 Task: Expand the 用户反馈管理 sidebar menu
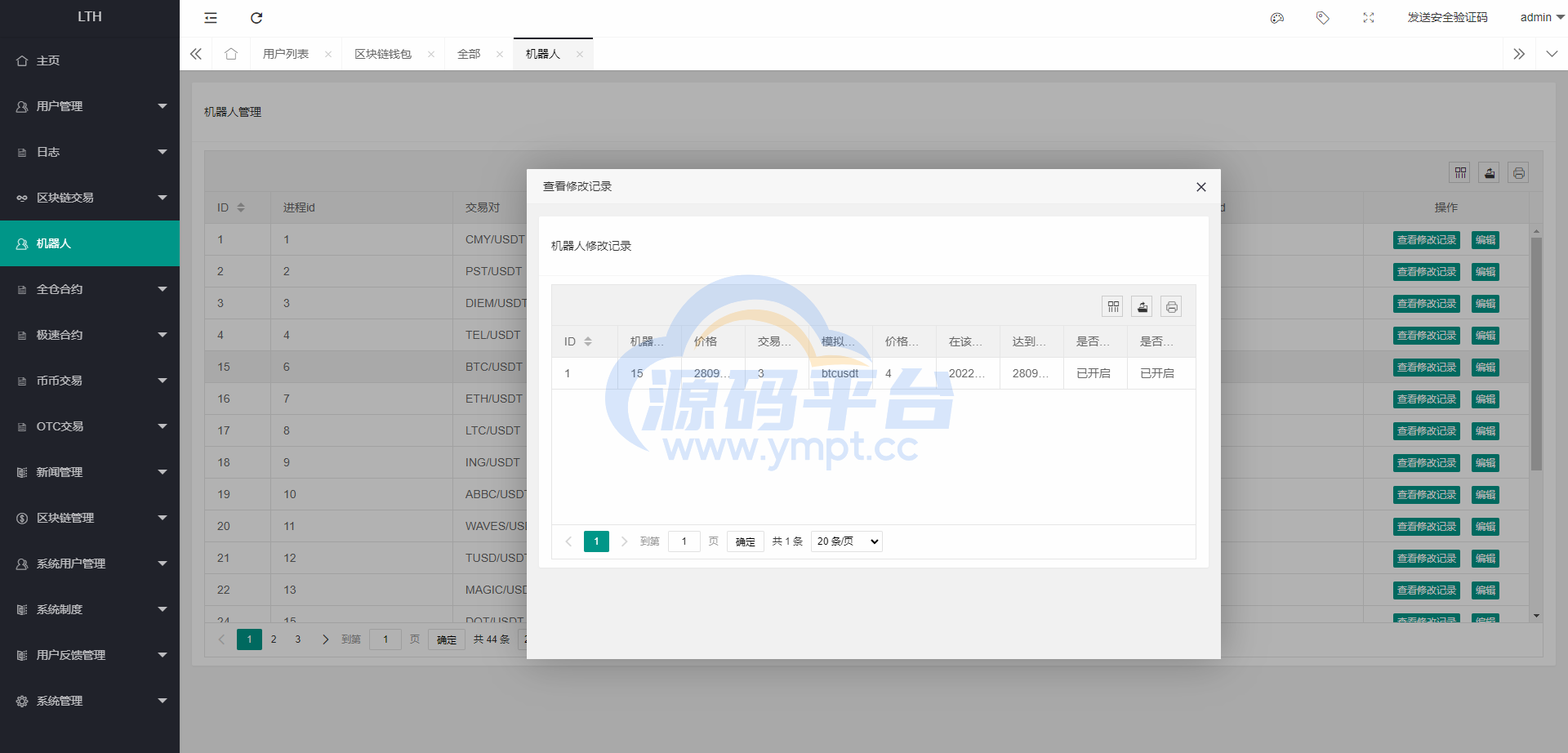[90, 655]
